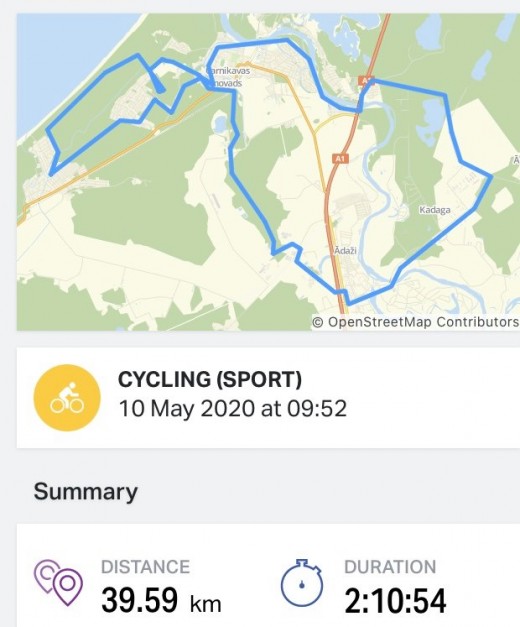
Task: Open the OpenStreetMap Contributors attribution link
Action: click(415, 322)
